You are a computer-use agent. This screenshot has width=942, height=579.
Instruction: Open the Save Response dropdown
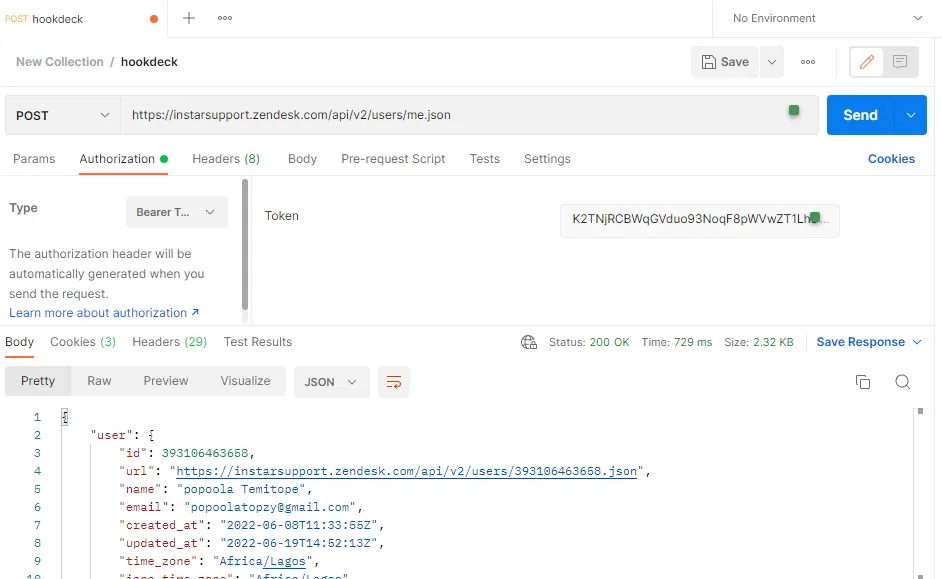[869, 342]
